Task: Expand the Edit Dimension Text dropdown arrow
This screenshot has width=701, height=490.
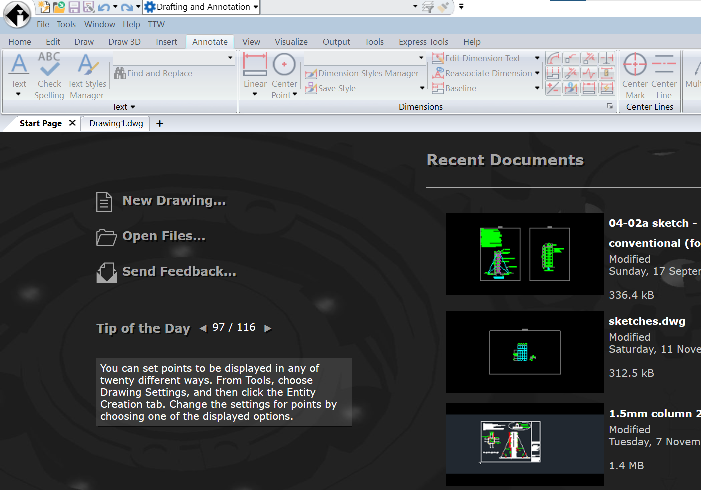Action: click(537, 58)
